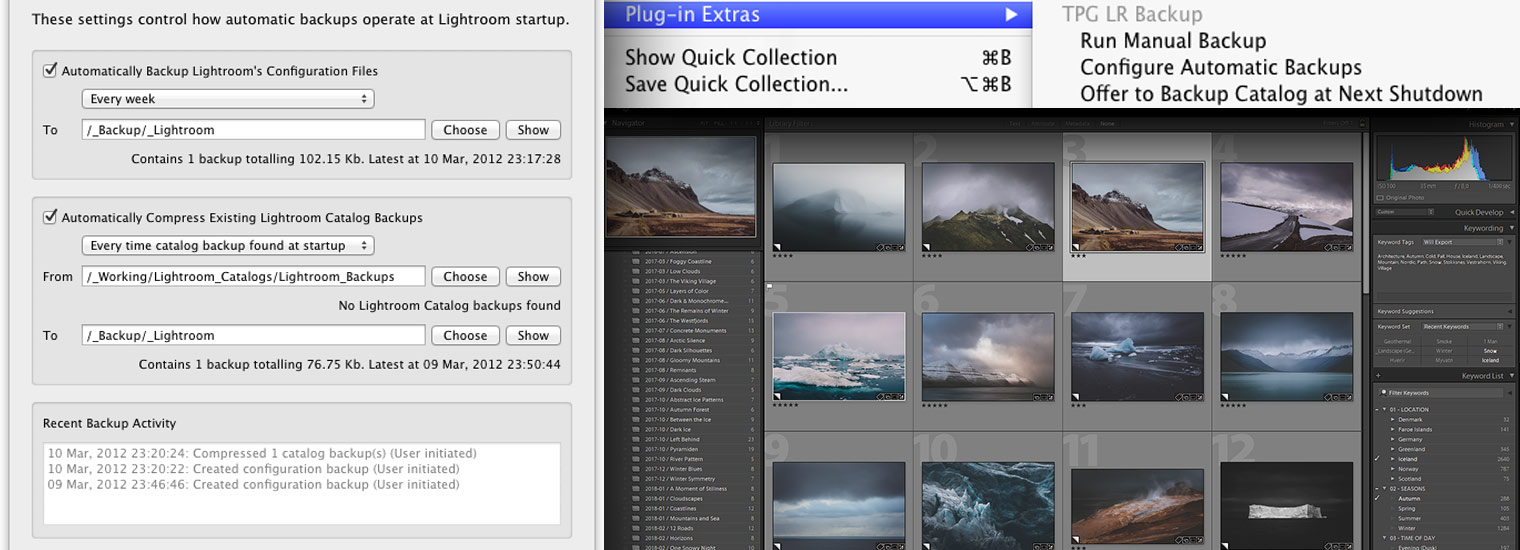This screenshot has height=550, width=1520.
Task: Click the Plug-in Extras submenu arrow
Action: coord(1011,15)
